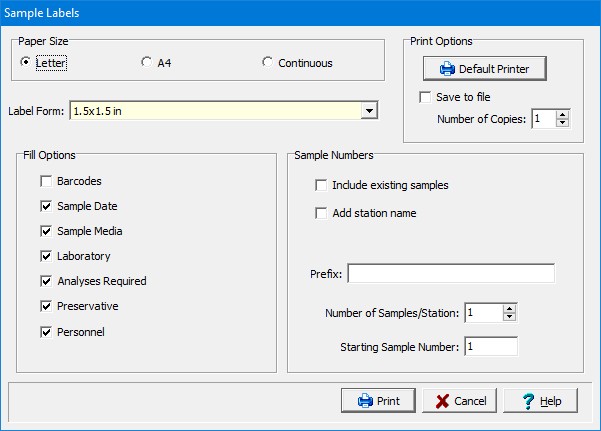601x431 pixels.
Task: Increase Number of Copies with up arrow
Action: 562,115
